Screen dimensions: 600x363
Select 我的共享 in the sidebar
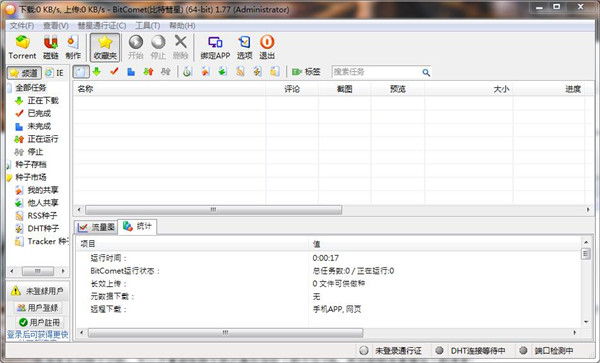point(43,190)
